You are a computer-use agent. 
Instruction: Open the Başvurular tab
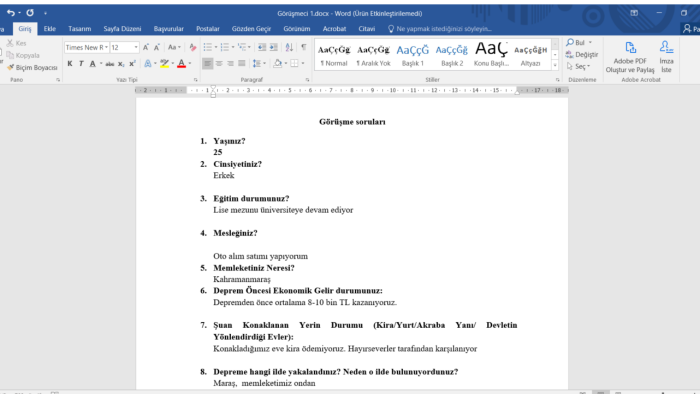click(169, 29)
